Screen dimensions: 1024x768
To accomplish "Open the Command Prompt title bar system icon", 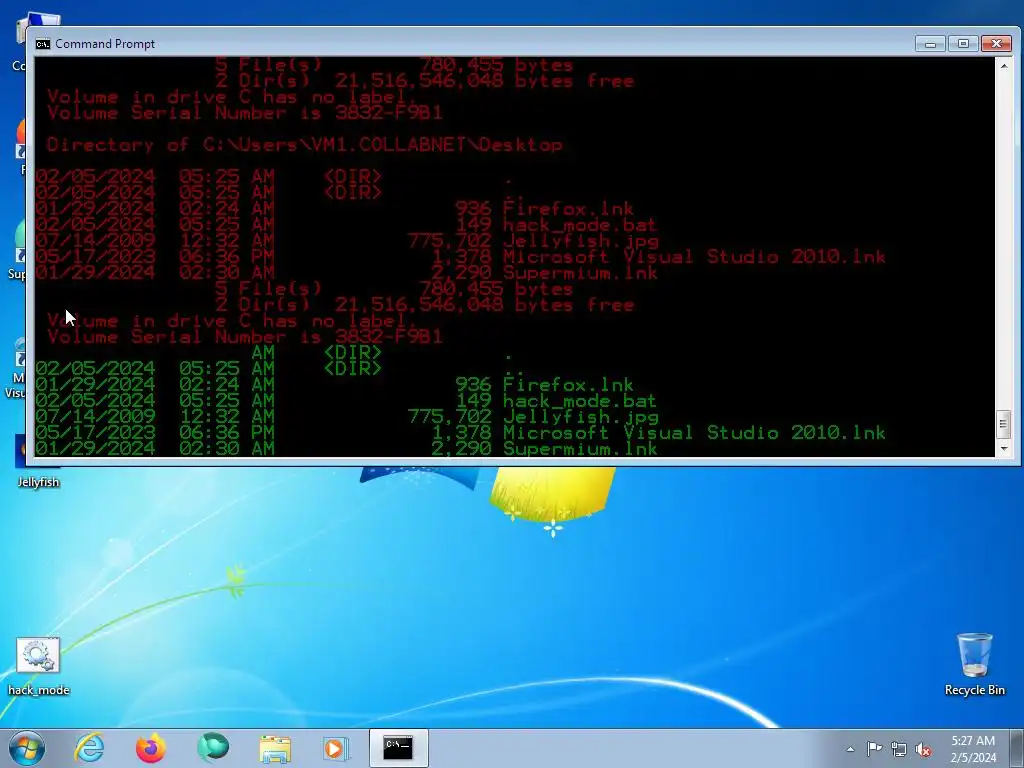I will point(43,44).
